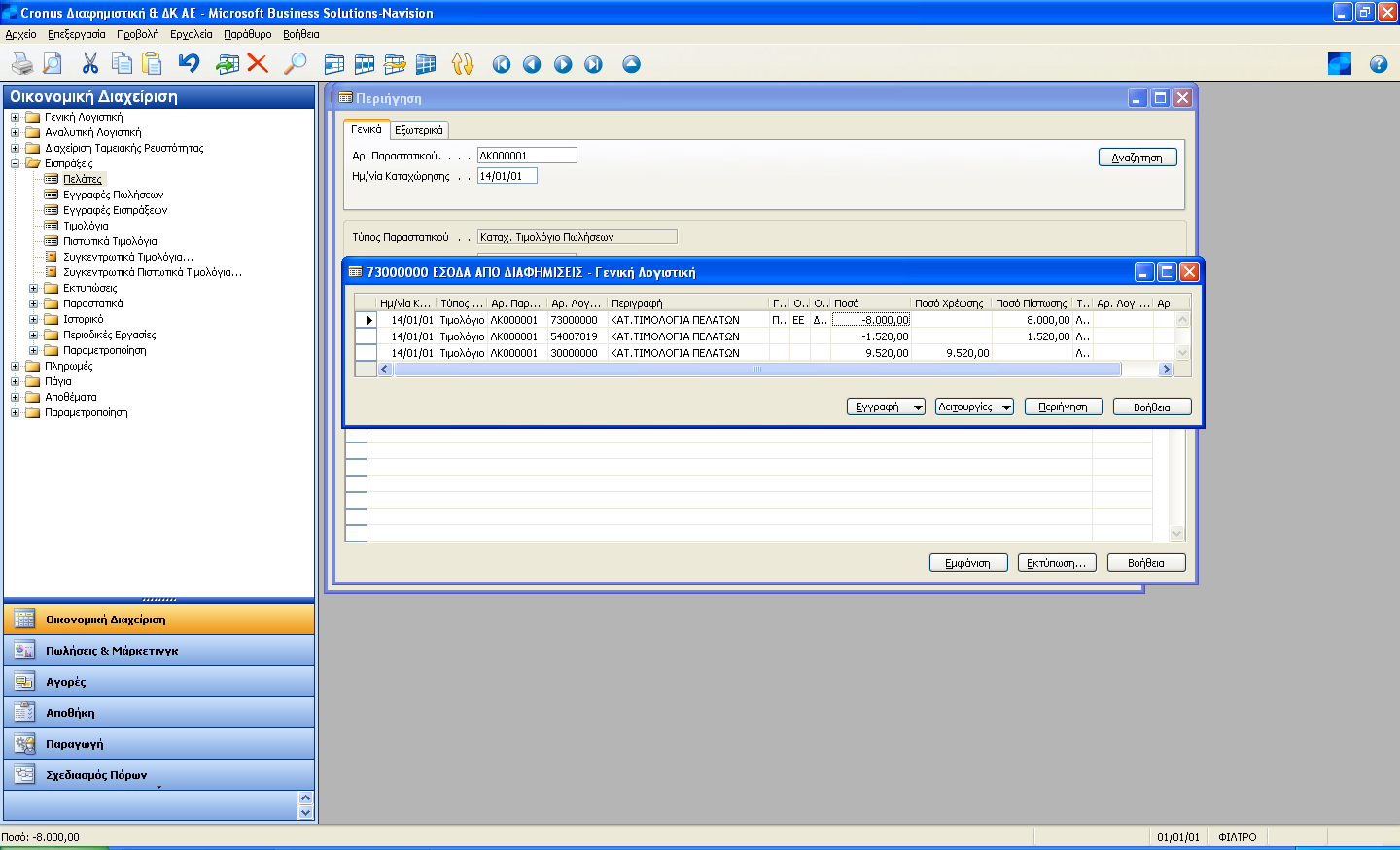Click the Αναζήτηση button
The height and width of the screenshot is (850, 1400).
[1137, 158]
